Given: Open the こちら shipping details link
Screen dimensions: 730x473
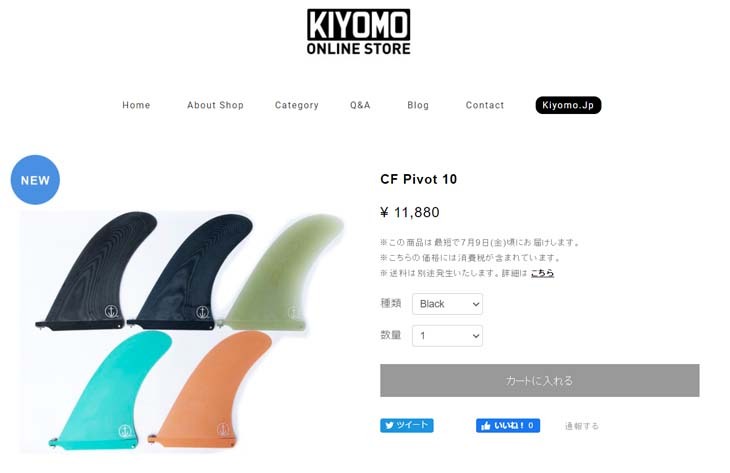Looking at the screenshot, I should (x=542, y=273).
